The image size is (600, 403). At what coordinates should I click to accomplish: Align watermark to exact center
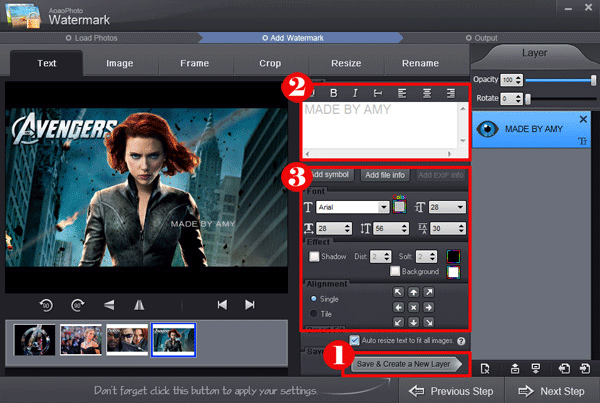coord(414,307)
